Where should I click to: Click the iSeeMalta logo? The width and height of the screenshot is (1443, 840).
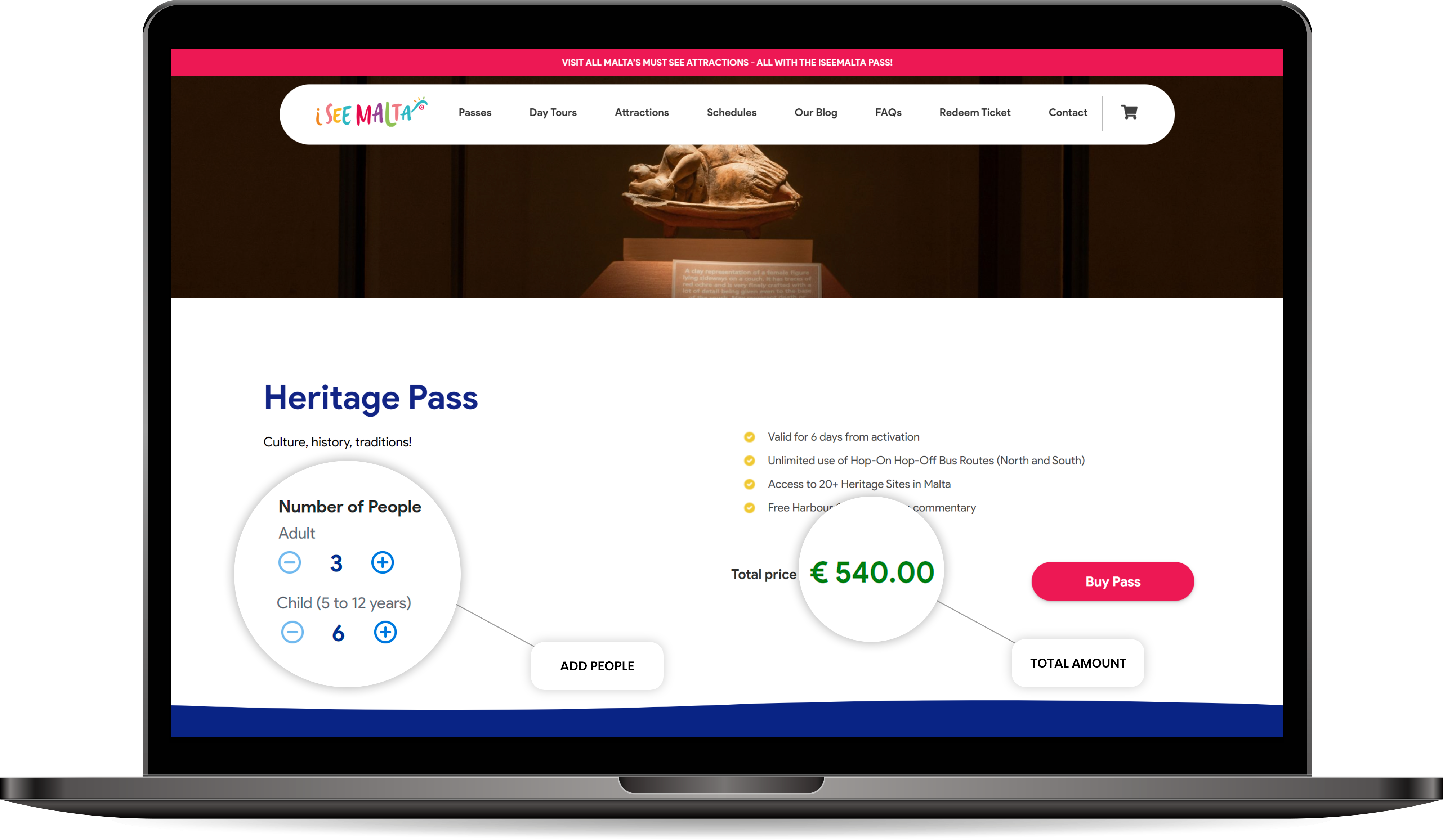click(x=371, y=112)
